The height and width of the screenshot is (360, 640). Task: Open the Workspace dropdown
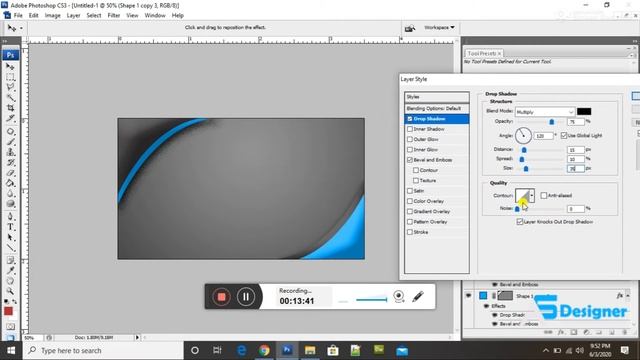tap(439, 27)
